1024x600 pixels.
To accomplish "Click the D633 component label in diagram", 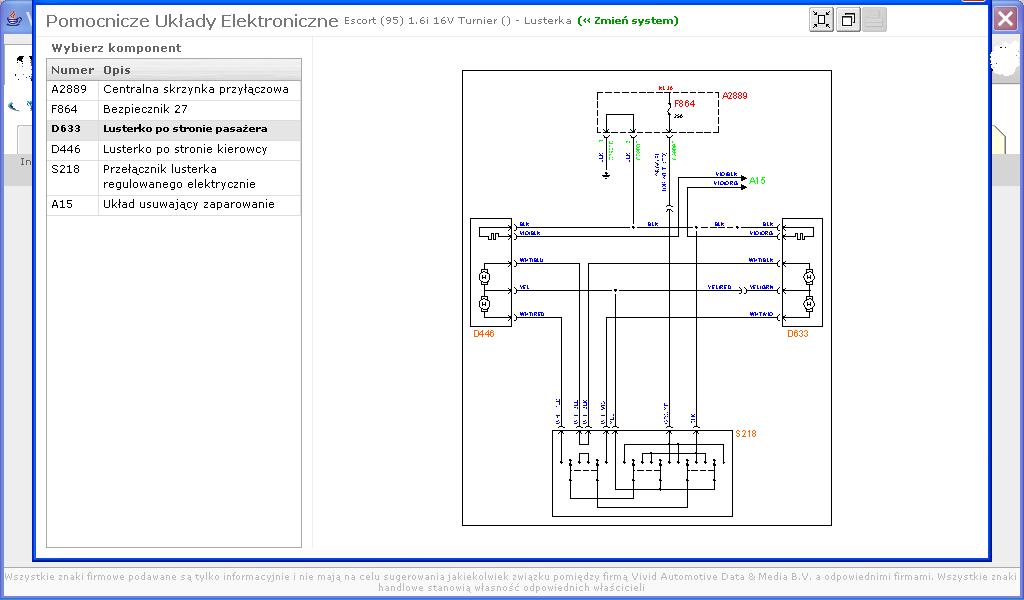I will [x=797, y=334].
